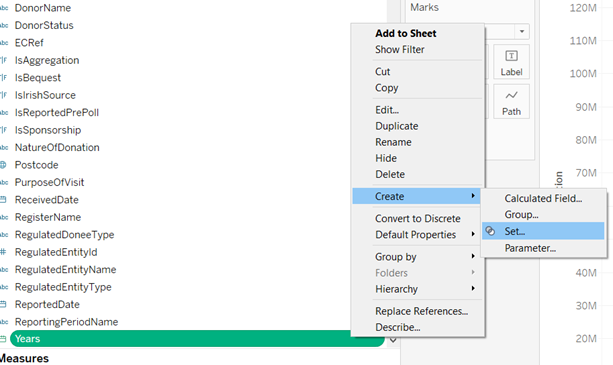Click the 120M axis label
Image resolution: width=613 pixels, height=365 pixels.
pos(583,8)
